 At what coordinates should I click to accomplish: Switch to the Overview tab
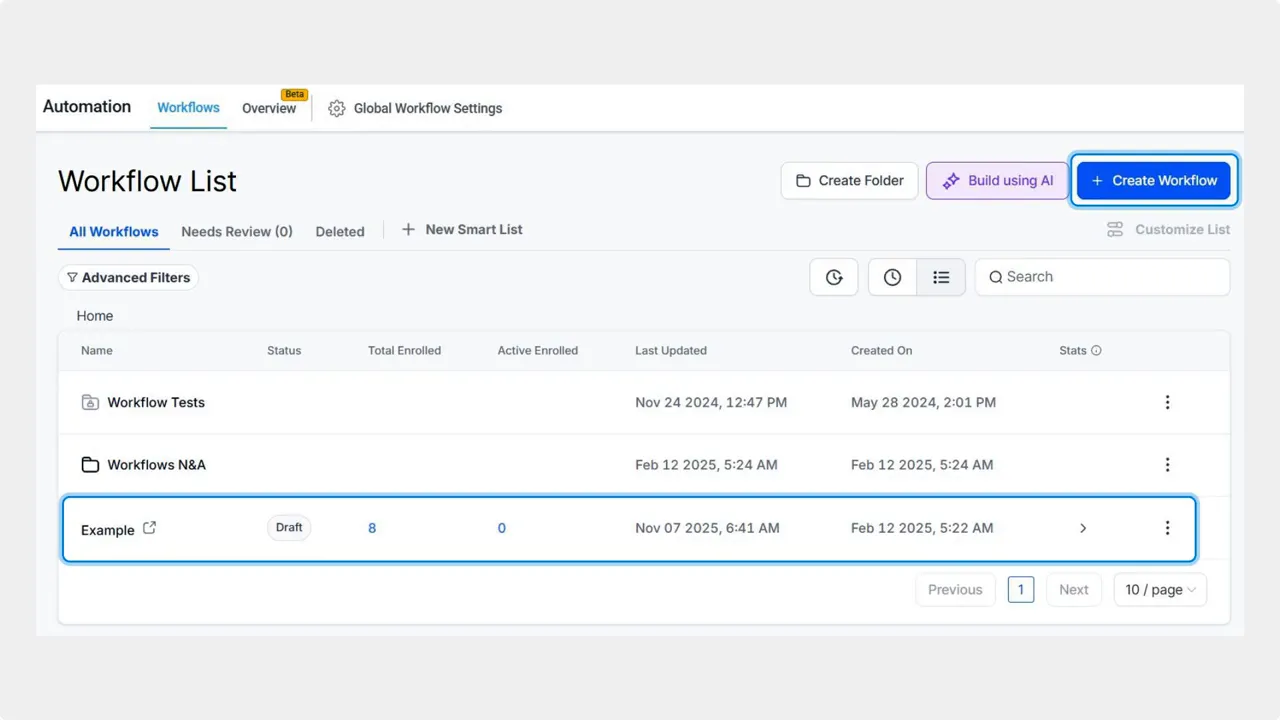click(268, 108)
